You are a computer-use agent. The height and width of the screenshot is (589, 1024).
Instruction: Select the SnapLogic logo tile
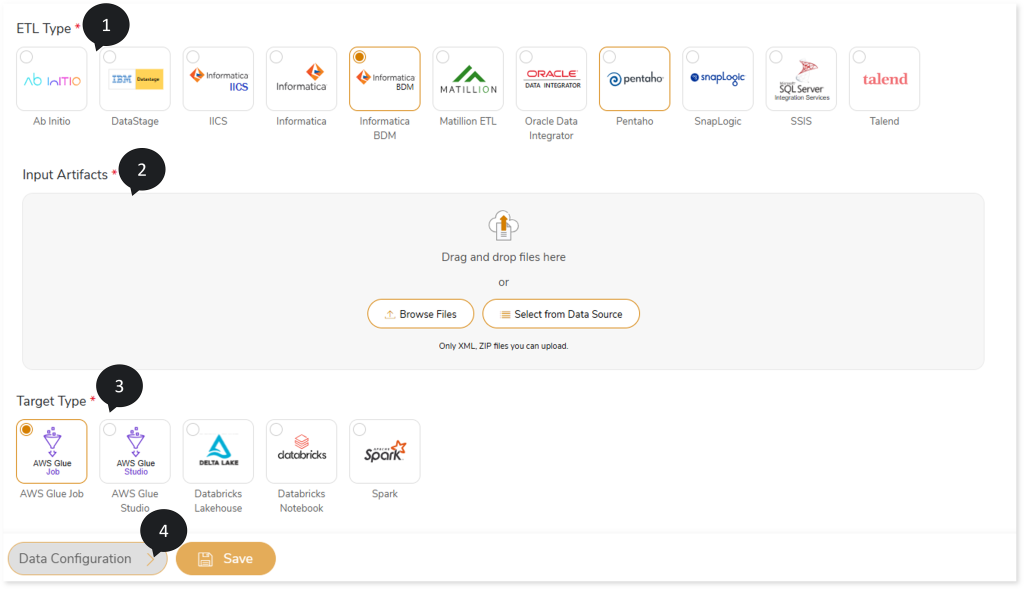pos(717,80)
